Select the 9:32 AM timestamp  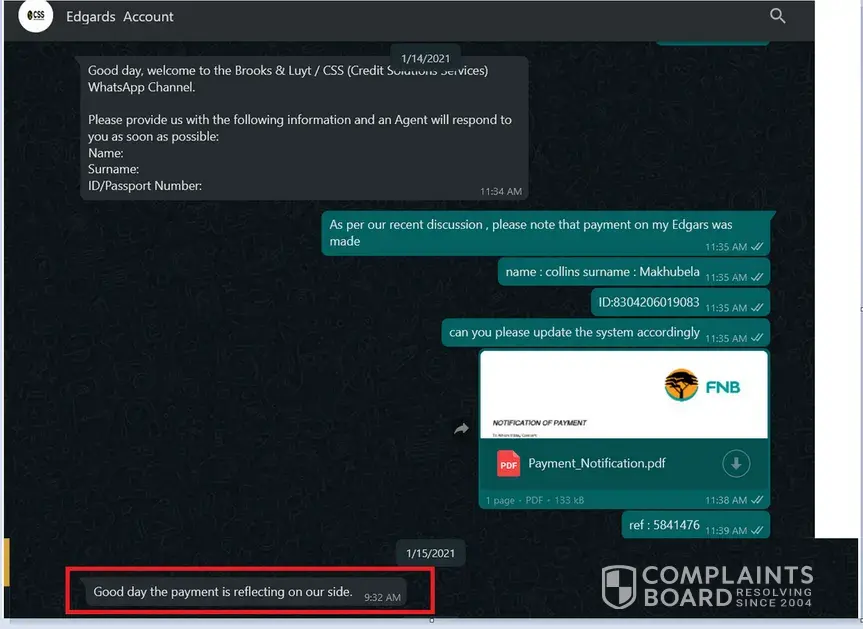click(x=382, y=598)
